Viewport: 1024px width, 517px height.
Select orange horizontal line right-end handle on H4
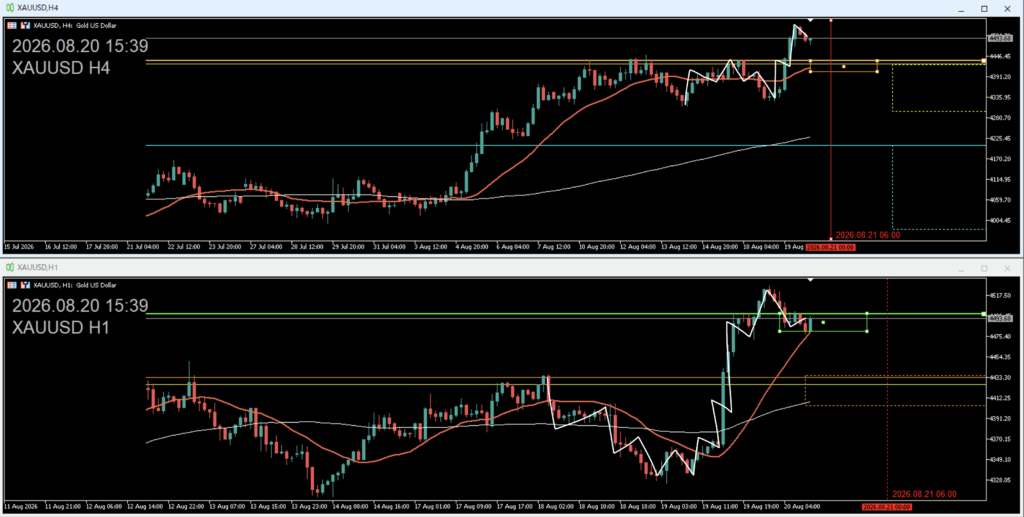(x=984, y=61)
